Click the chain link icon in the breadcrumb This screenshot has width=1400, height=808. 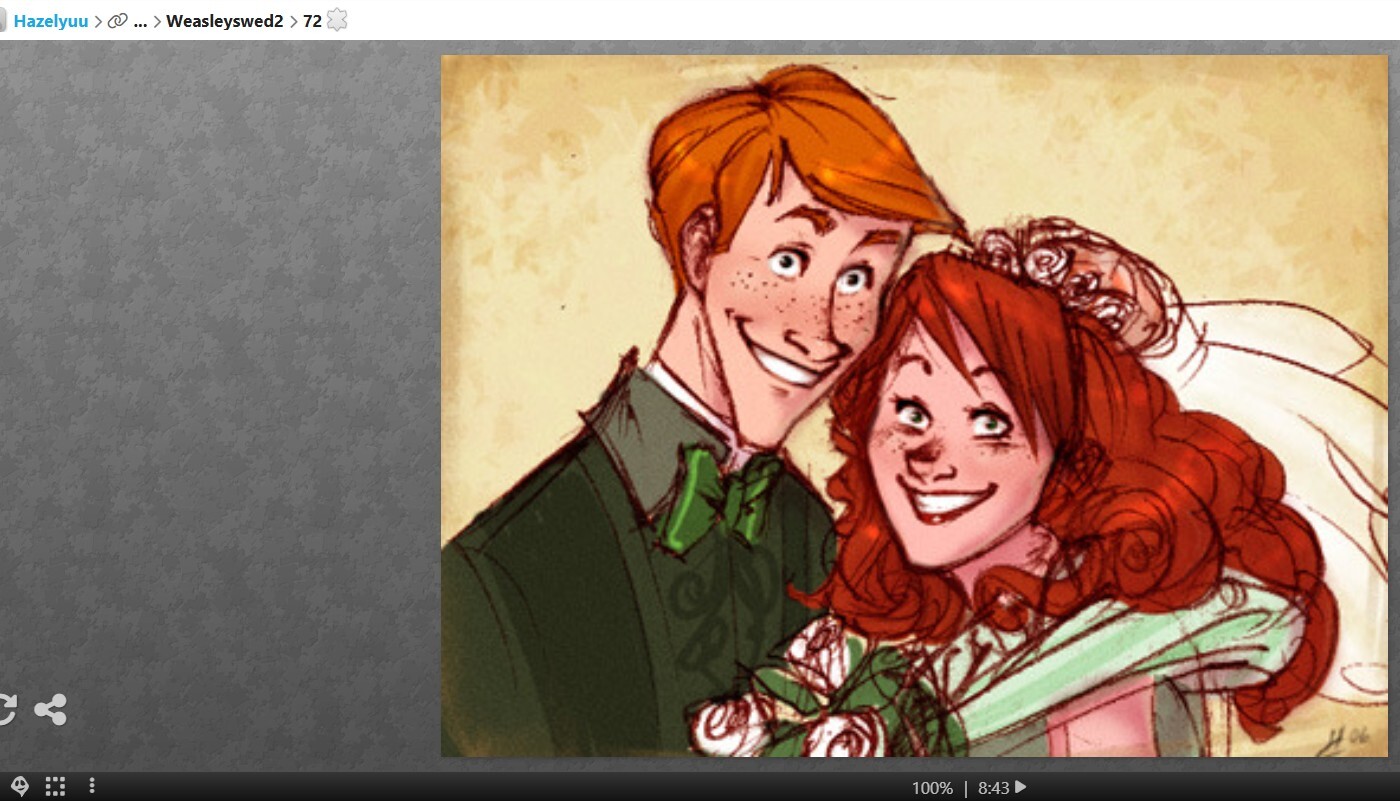point(118,21)
